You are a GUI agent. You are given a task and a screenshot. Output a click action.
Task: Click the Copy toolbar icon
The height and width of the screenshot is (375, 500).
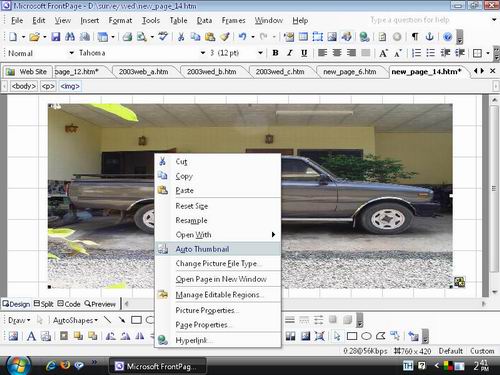[195, 37]
